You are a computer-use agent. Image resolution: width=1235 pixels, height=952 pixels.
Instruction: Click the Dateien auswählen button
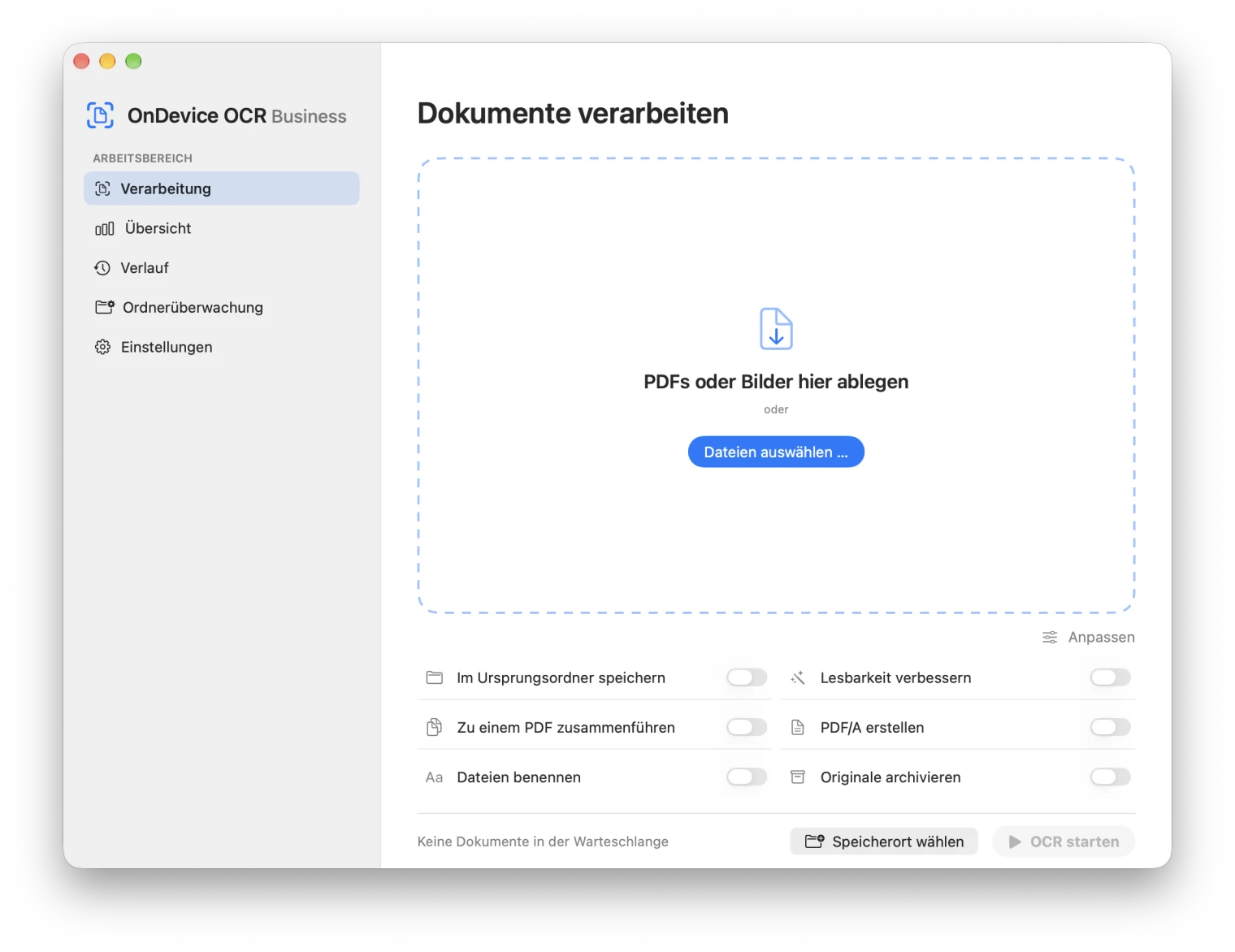(x=776, y=452)
